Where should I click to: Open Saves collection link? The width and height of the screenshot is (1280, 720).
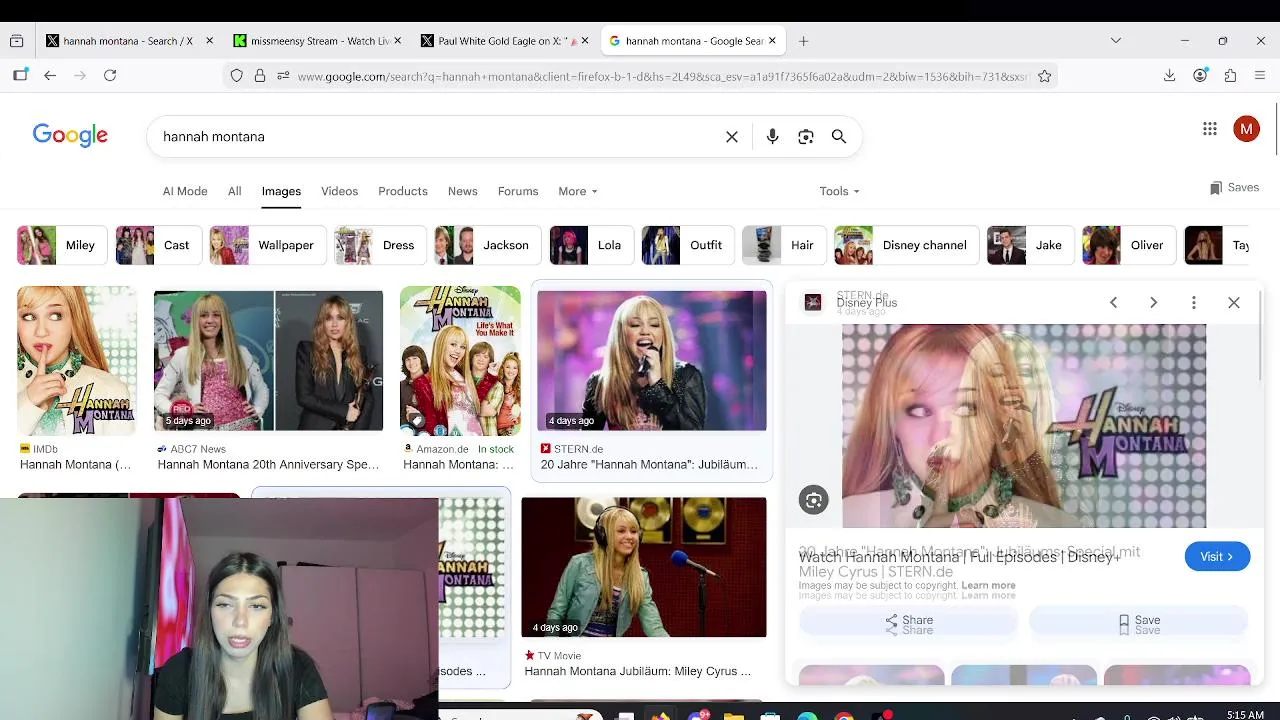[1234, 188]
